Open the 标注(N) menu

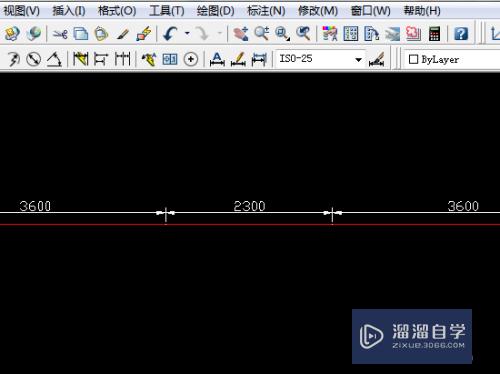click(x=266, y=11)
